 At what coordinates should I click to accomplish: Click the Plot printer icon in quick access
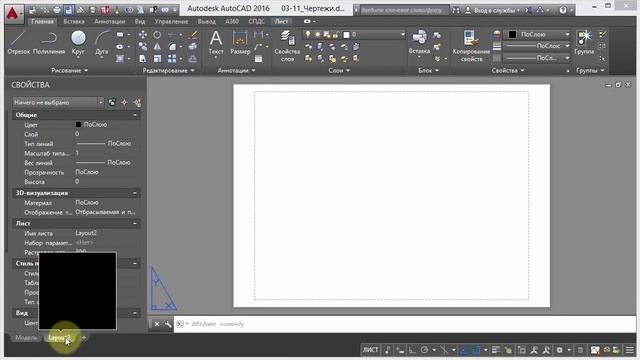(57, 10)
